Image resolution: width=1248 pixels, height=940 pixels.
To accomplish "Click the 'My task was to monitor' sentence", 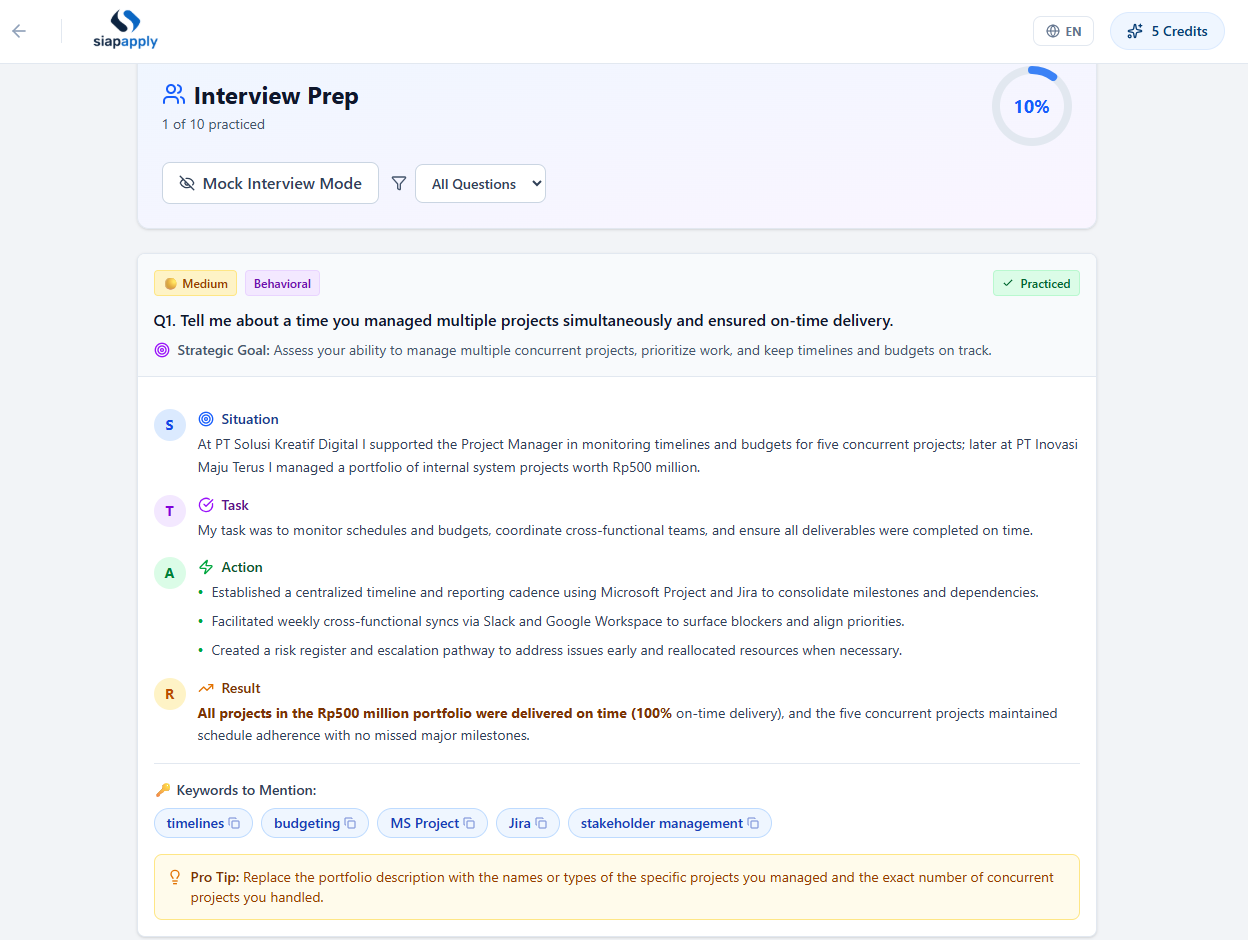I will tap(615, 530).
